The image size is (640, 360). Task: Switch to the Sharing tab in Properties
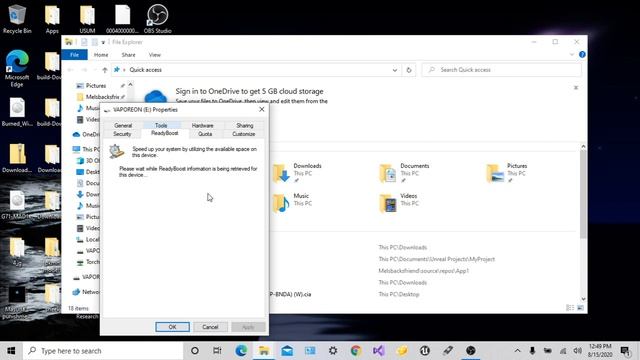pyautogui.click(x=244, y=125)
